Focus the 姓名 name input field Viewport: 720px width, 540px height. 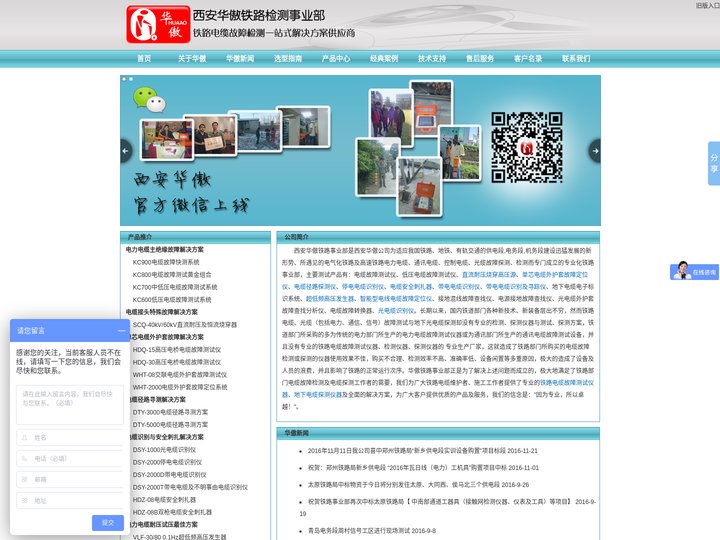coord(70,438)
